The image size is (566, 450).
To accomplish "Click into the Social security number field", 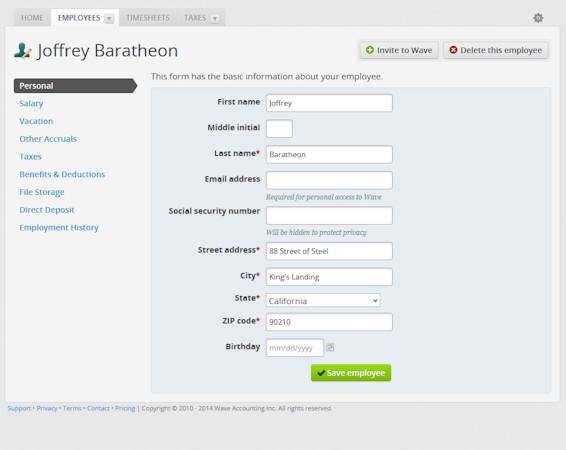I will point(329,215).
